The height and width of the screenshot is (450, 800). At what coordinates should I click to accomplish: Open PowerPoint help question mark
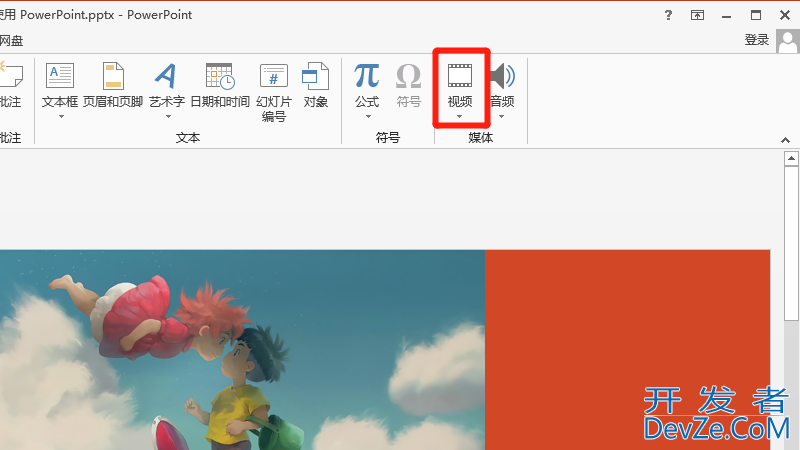click(668, 15)
